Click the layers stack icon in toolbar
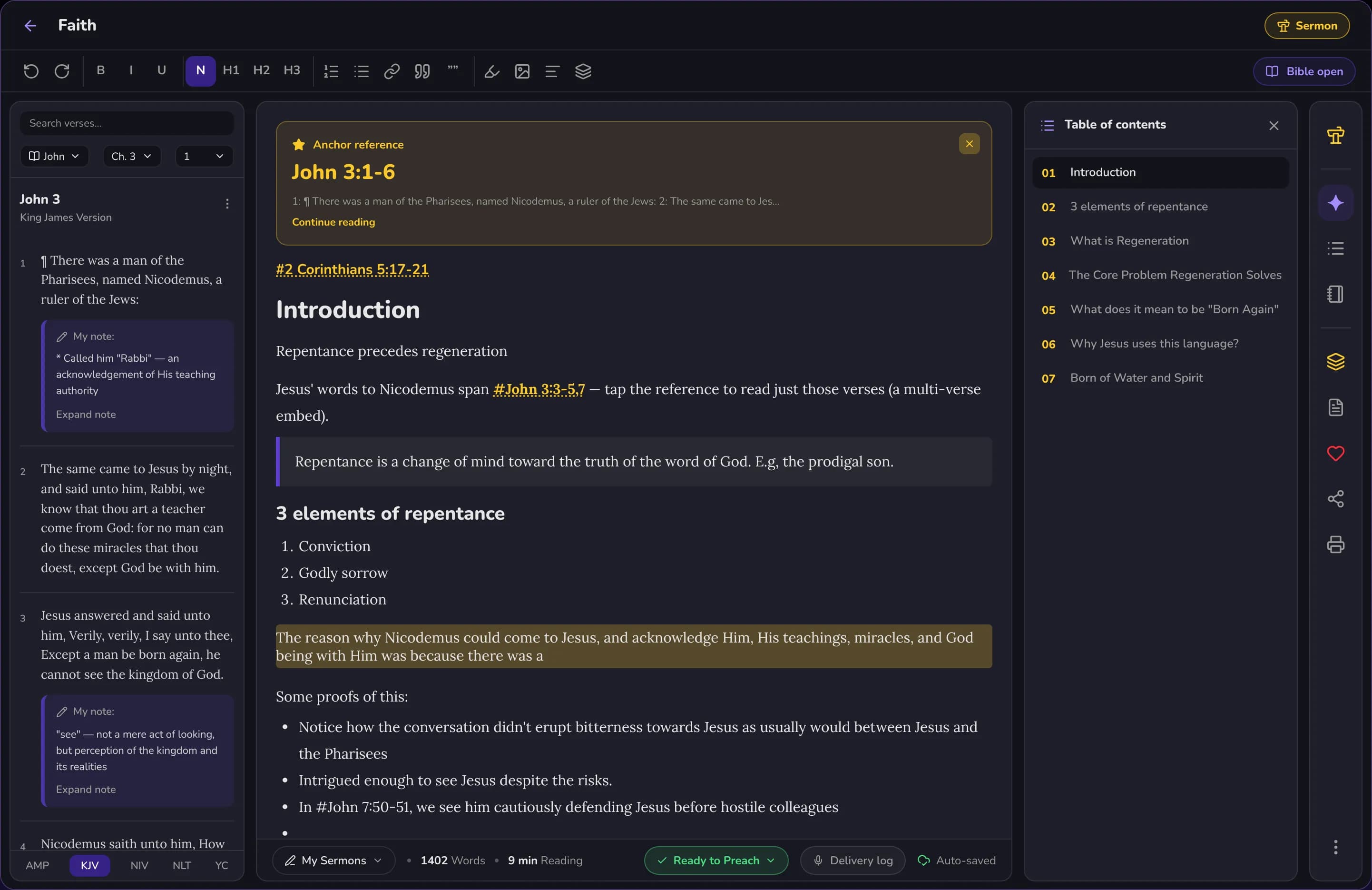This screenshot has height=890, width=1372. [x=583, y=71]
